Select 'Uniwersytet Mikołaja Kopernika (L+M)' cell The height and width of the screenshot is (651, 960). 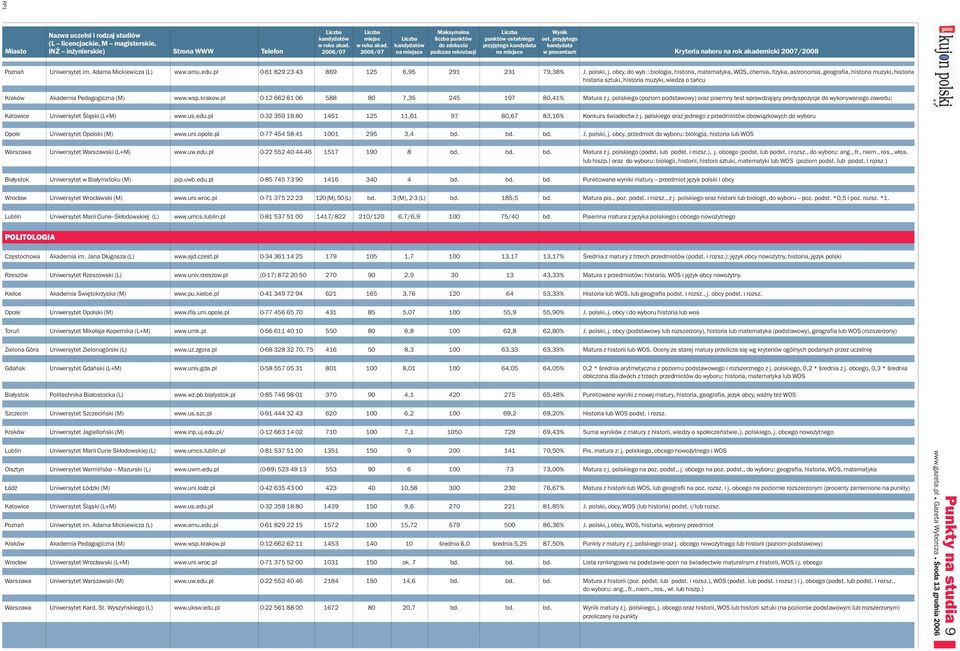click(x=100, y=331)
